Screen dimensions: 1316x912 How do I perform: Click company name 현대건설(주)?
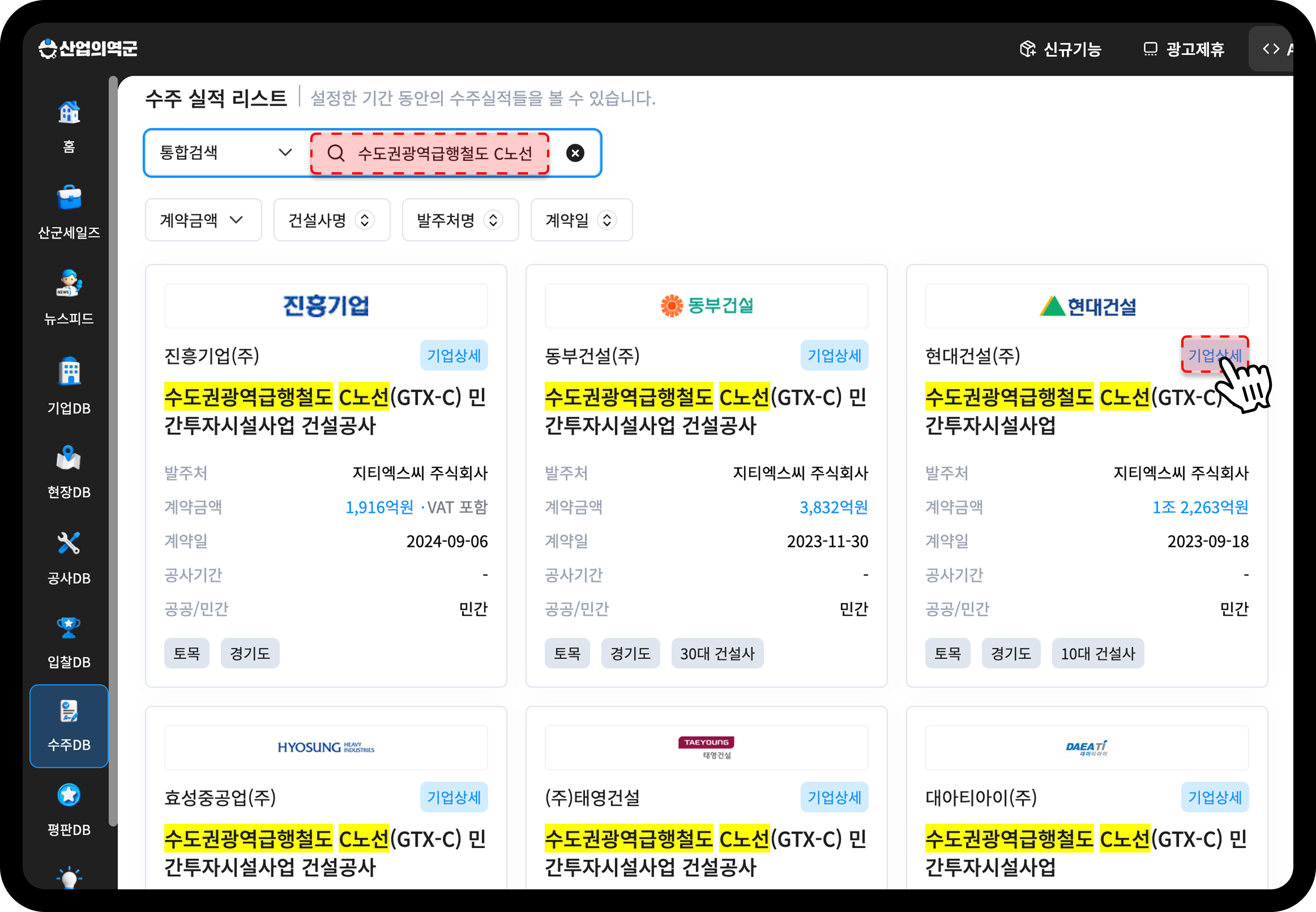tap(973, 355)
